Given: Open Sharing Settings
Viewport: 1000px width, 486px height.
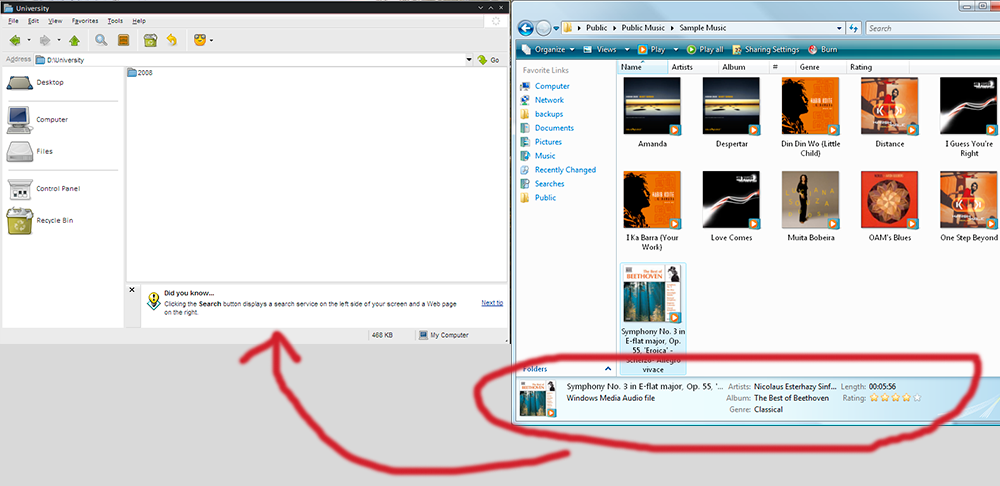Looking at the screenshot, I should (x=765, y=49).
